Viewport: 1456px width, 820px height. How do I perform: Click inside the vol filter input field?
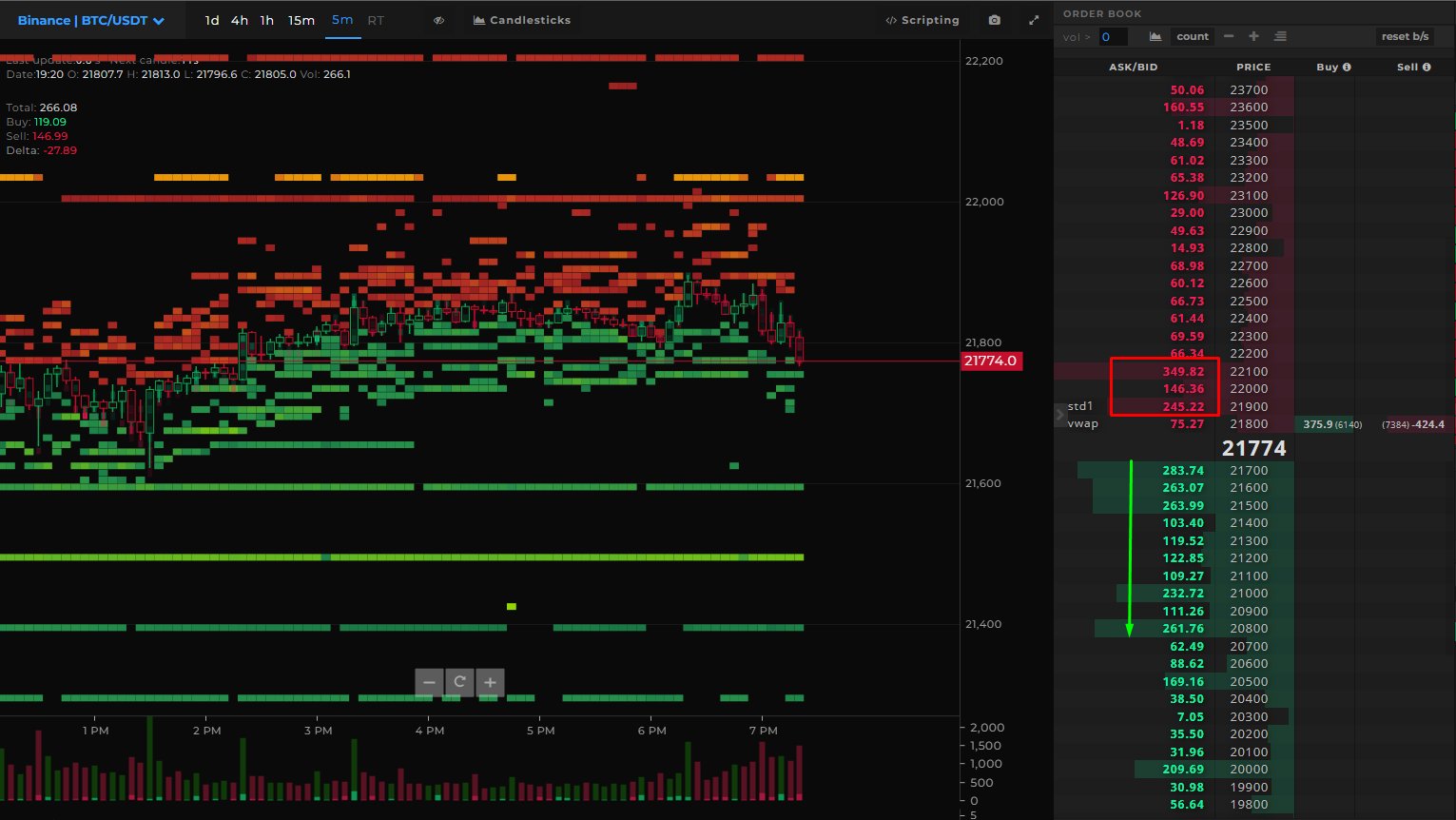[1113, 36]
